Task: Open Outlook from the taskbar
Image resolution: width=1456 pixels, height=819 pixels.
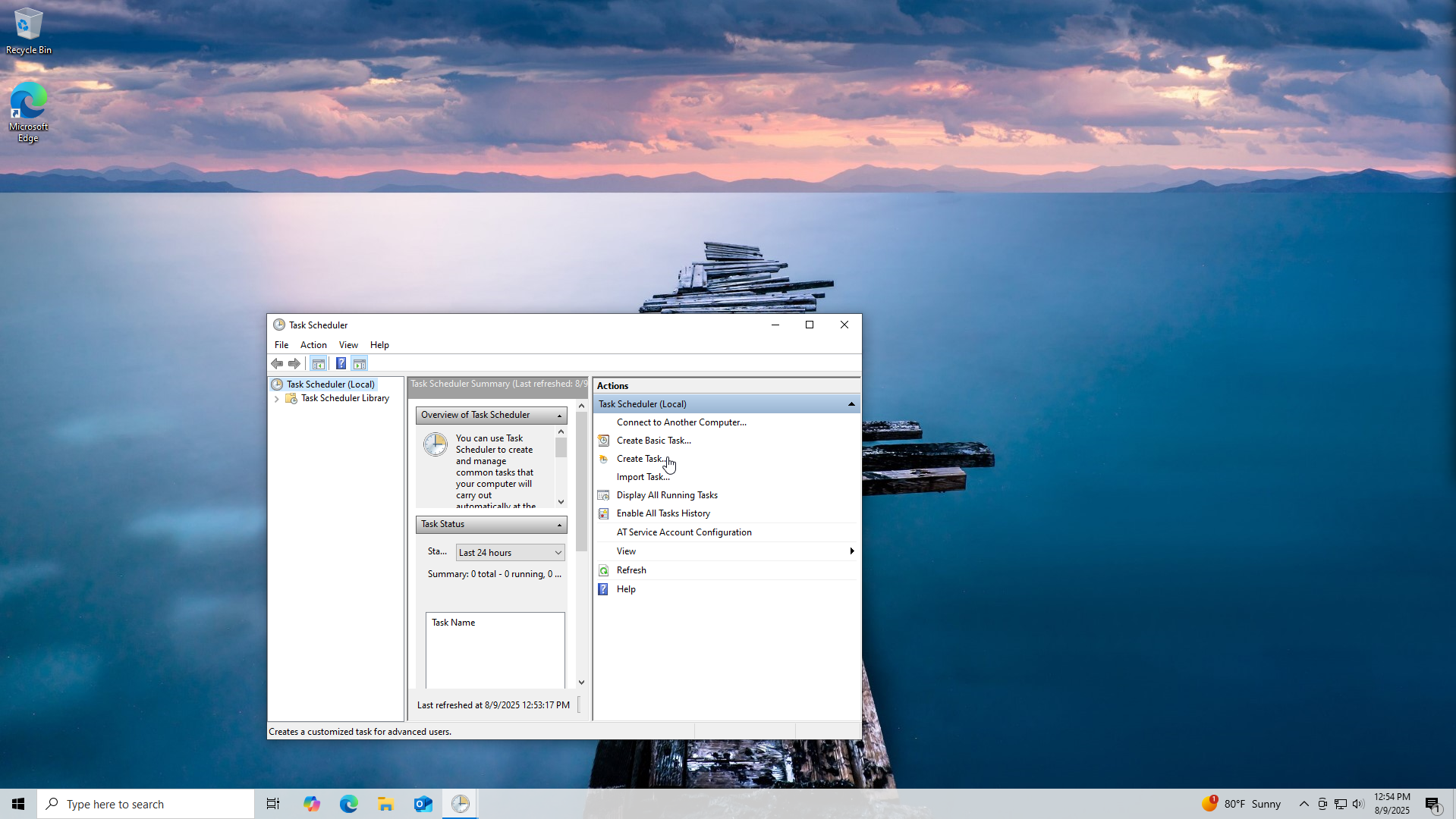Action: 423,804
